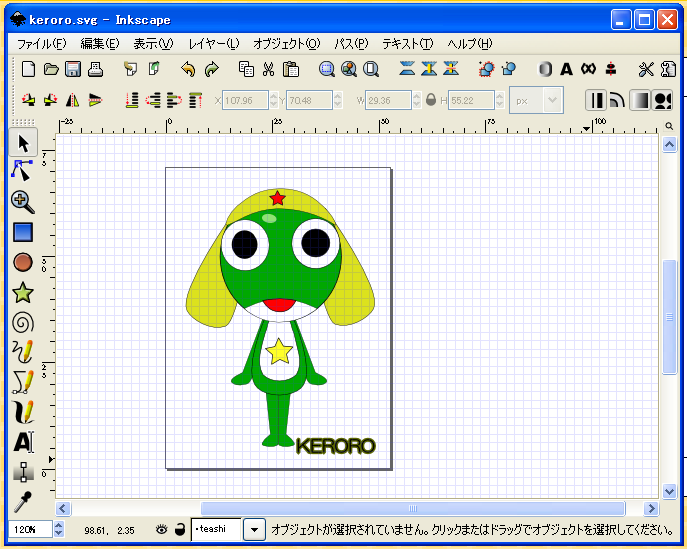Viewport: 687px width, 549px height.
Task: Select the Node edit tool
Action: click(x=22, y=170)
